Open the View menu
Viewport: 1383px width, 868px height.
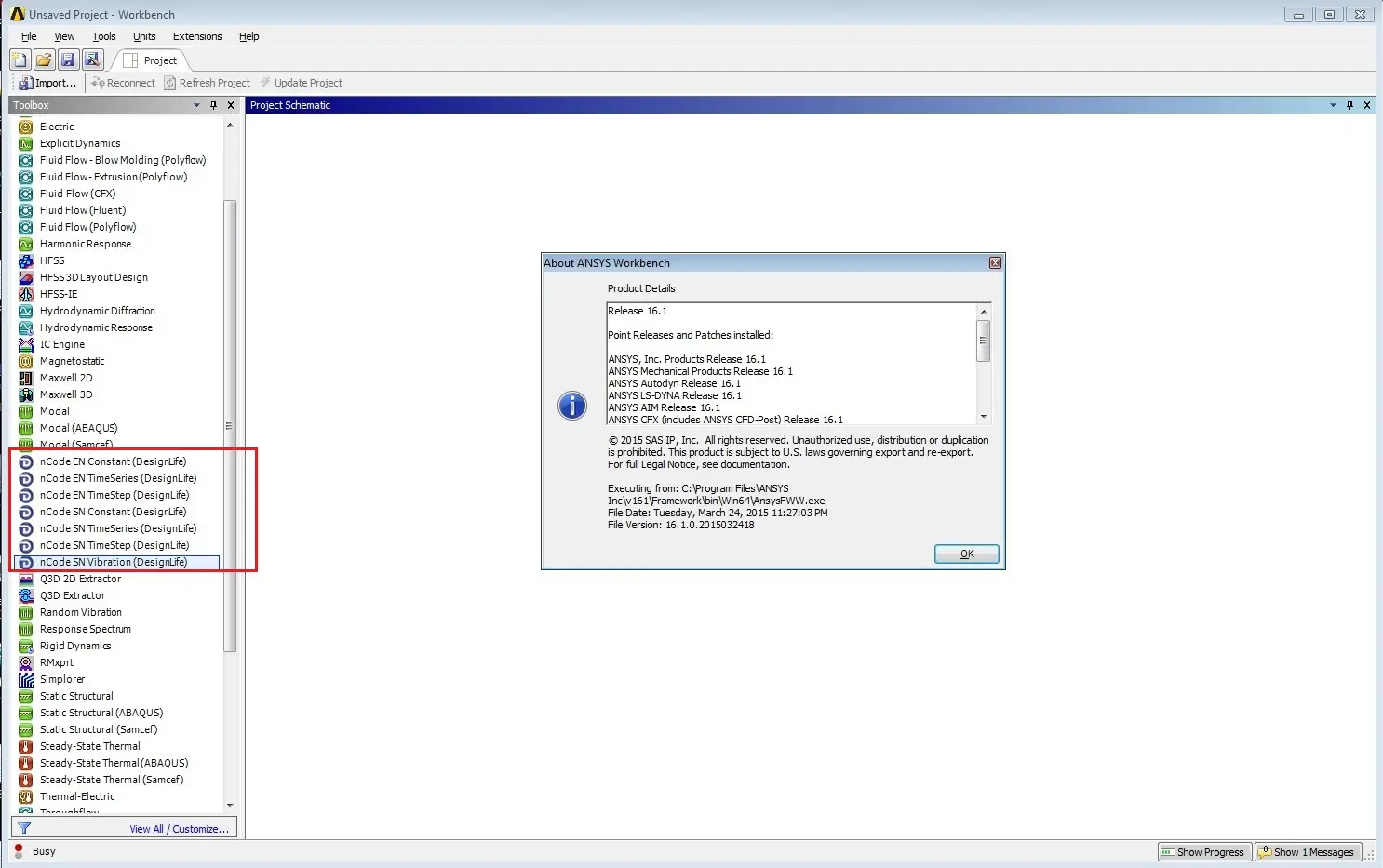(64, 36)
